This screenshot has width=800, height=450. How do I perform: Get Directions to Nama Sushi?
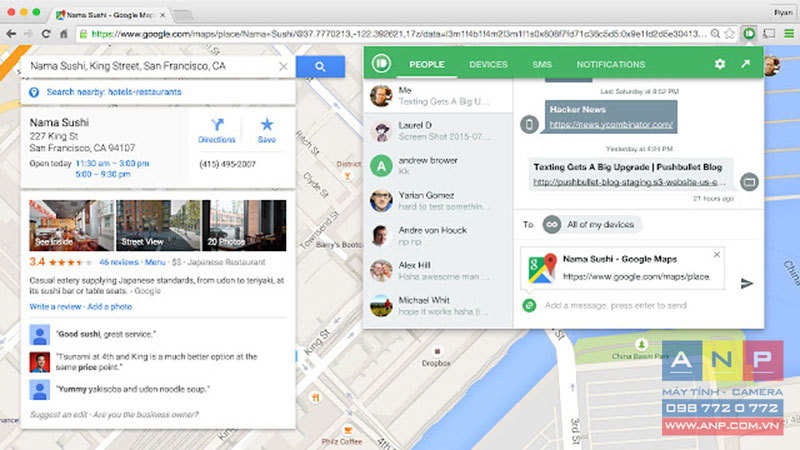click(x=217, y=131)
